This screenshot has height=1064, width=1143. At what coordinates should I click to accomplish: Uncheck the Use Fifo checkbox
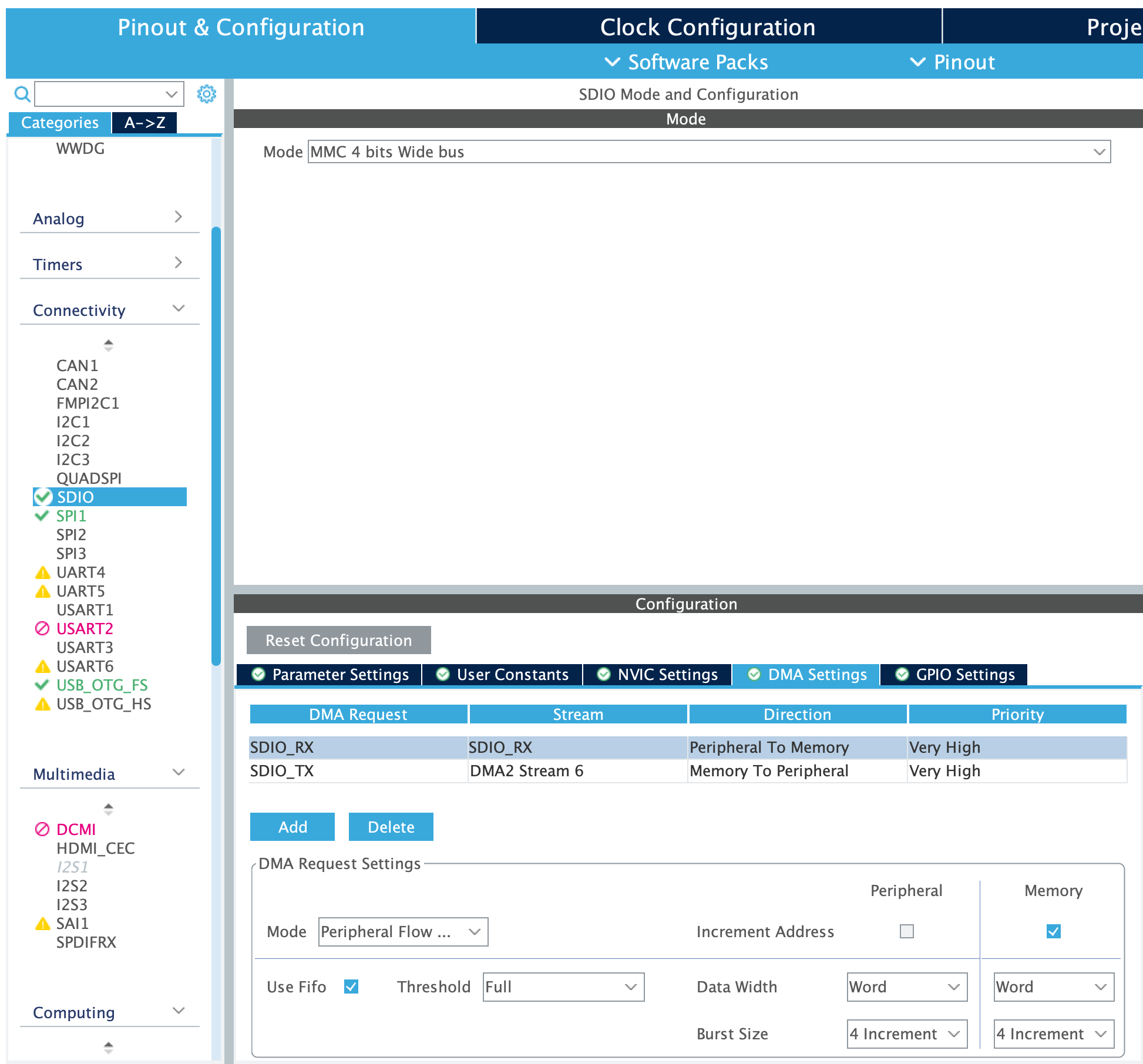click(x=351, y=987)
